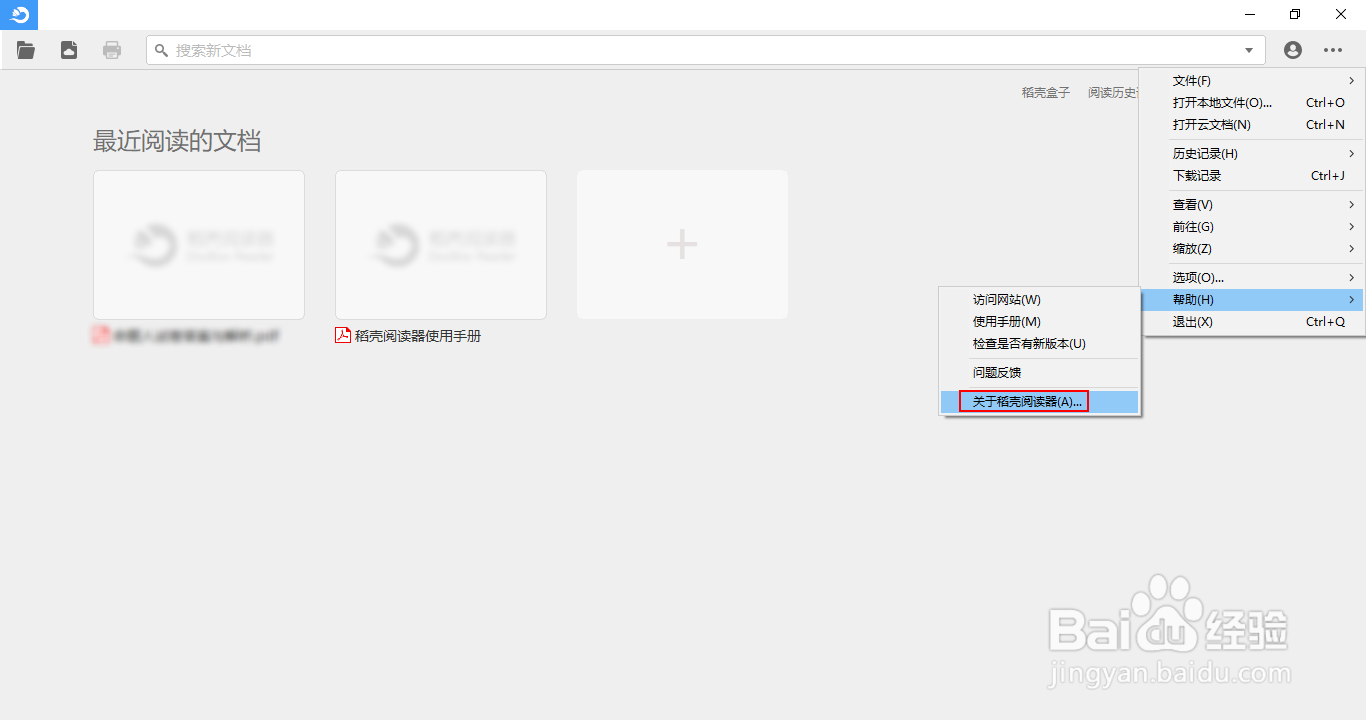The width and height of the screenshot is (1366, 720).
Task: Click the search magnifier icon
Action: pos(161,50)
